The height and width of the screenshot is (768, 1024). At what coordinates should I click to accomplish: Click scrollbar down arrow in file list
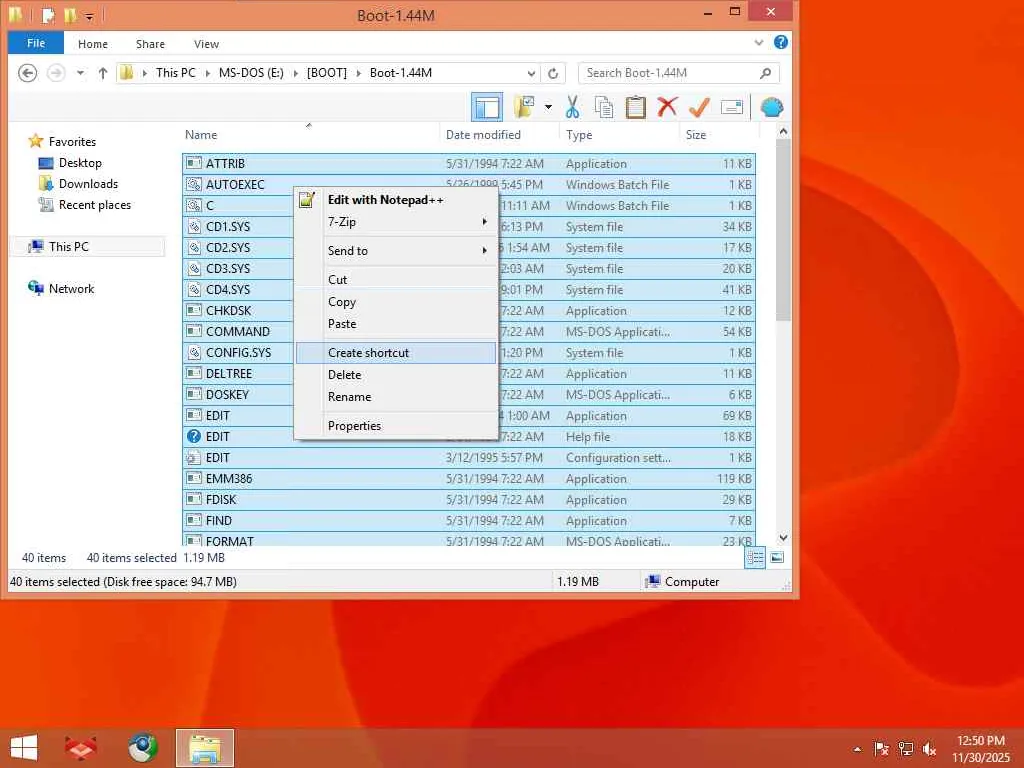tap(783, 538)
